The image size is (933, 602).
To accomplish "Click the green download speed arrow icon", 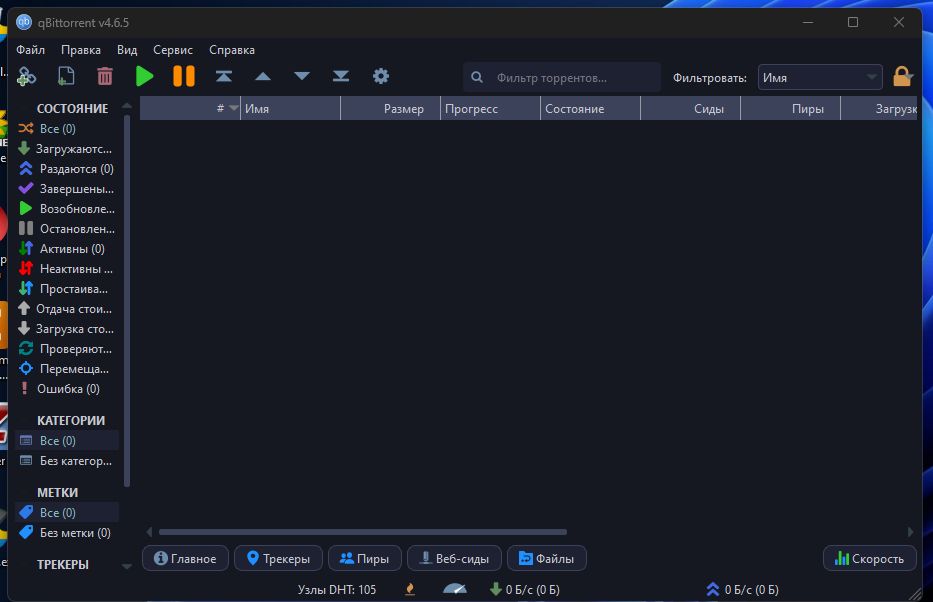I will (496, 589).
